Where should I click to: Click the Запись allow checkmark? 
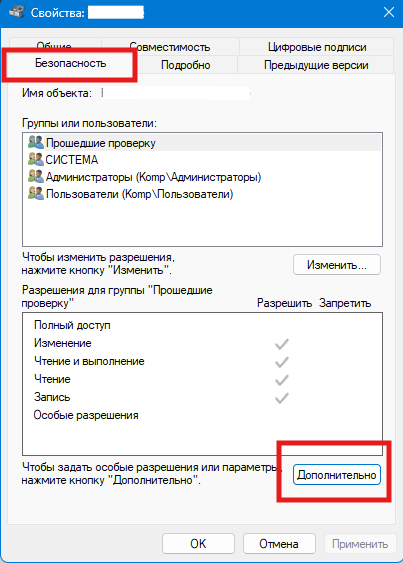[x=282, y=398]
